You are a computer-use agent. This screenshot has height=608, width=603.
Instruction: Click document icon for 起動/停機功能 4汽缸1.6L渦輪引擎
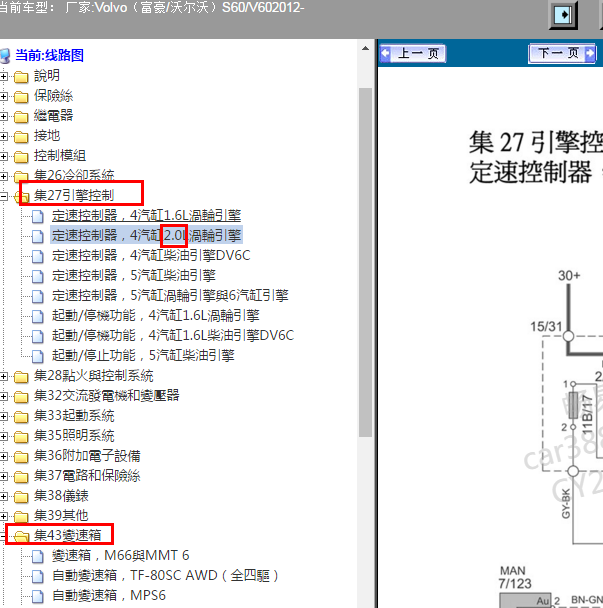[x=38, y=316]
